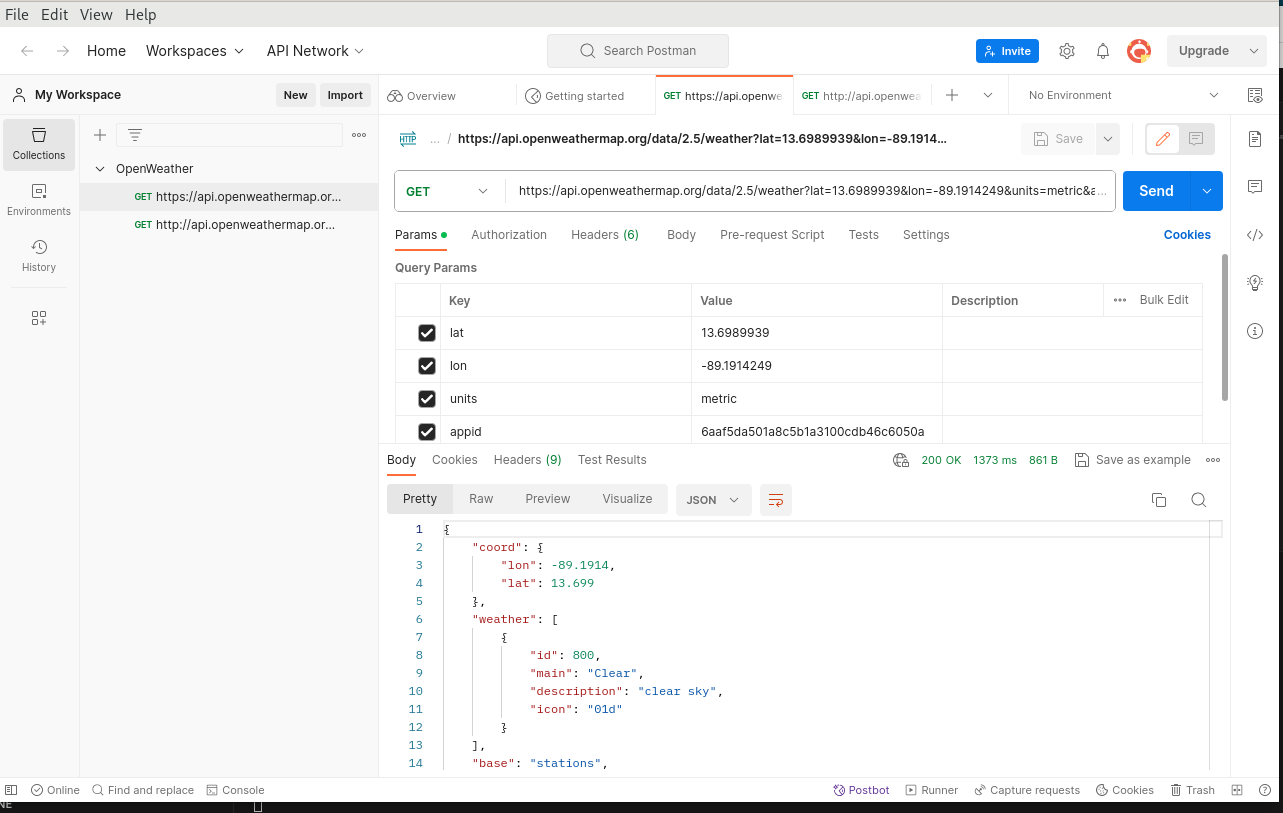This screenshot has width=1283, height=813.
Task: Click the New button
Action: [x=295, y=95]
